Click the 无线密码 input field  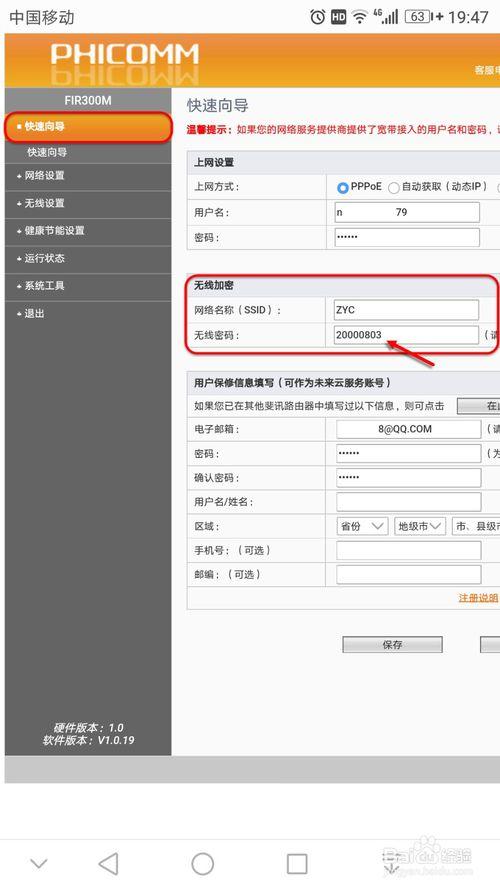(406, 335)
